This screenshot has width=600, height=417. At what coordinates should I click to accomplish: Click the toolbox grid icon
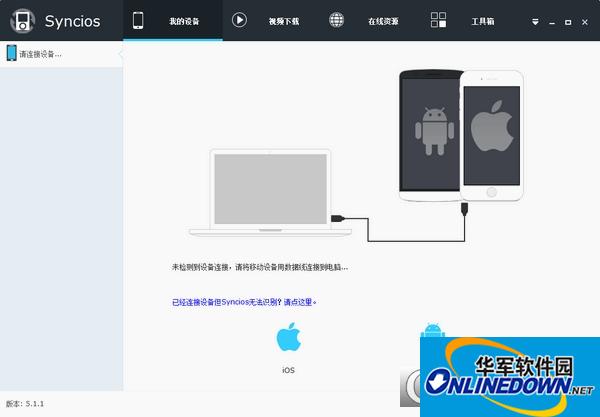pyautogui.click(x=438, y=20)
